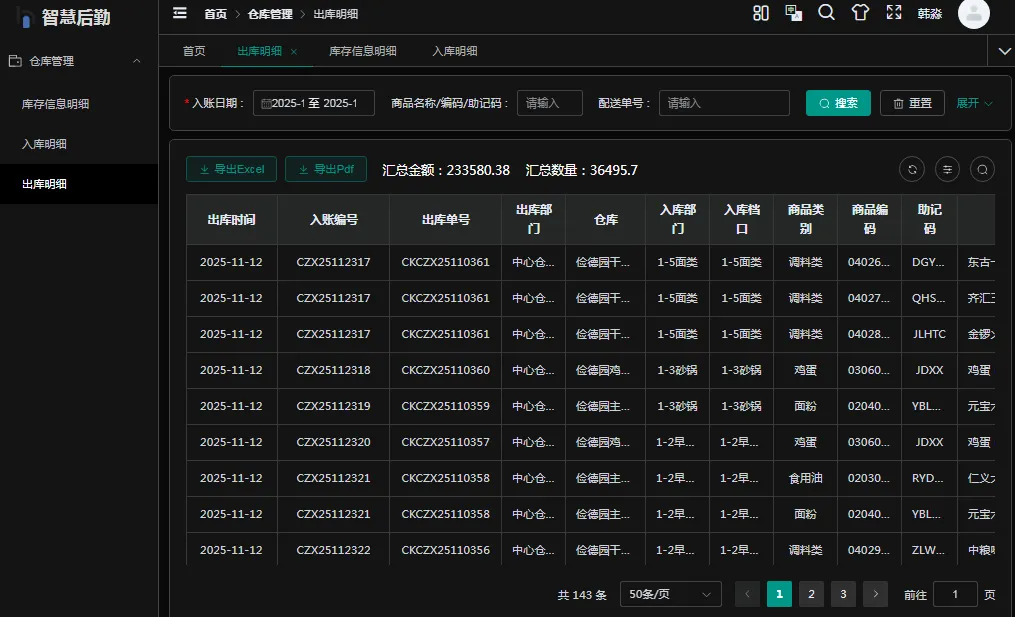
Task: Click cell CKCZX25110360
Action: [x=445, y=370]
